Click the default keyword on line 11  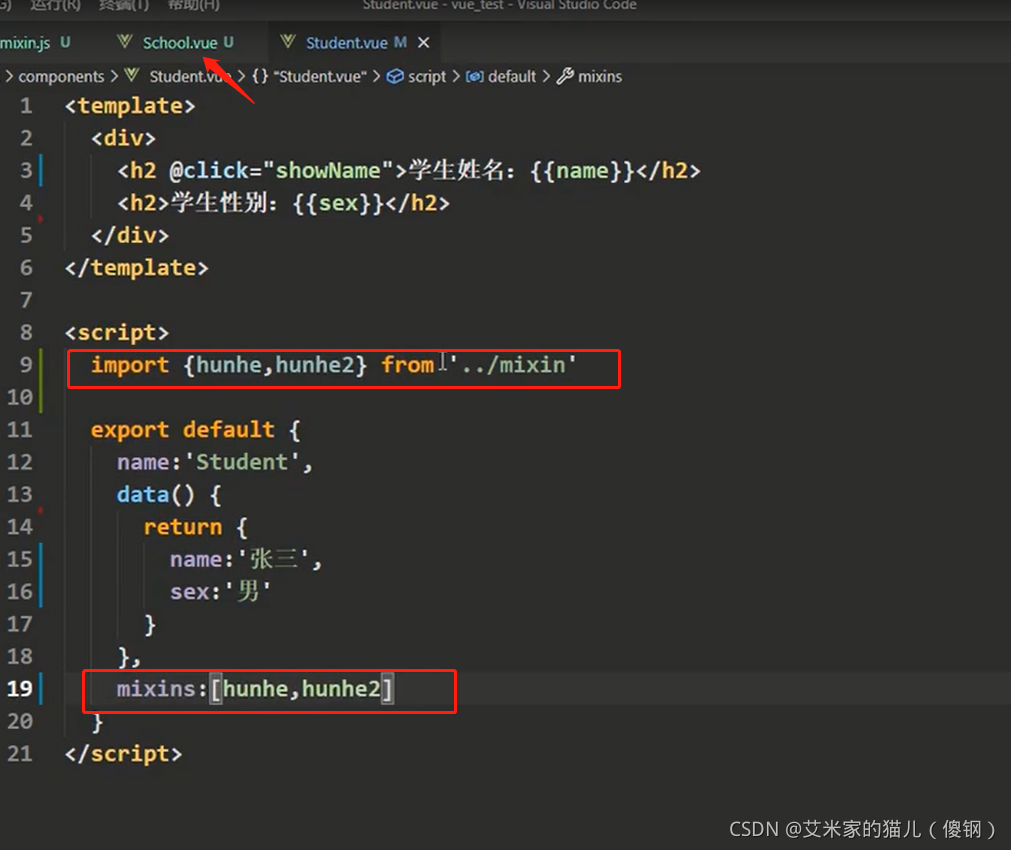pyautogui.click(x=228, y=430)
